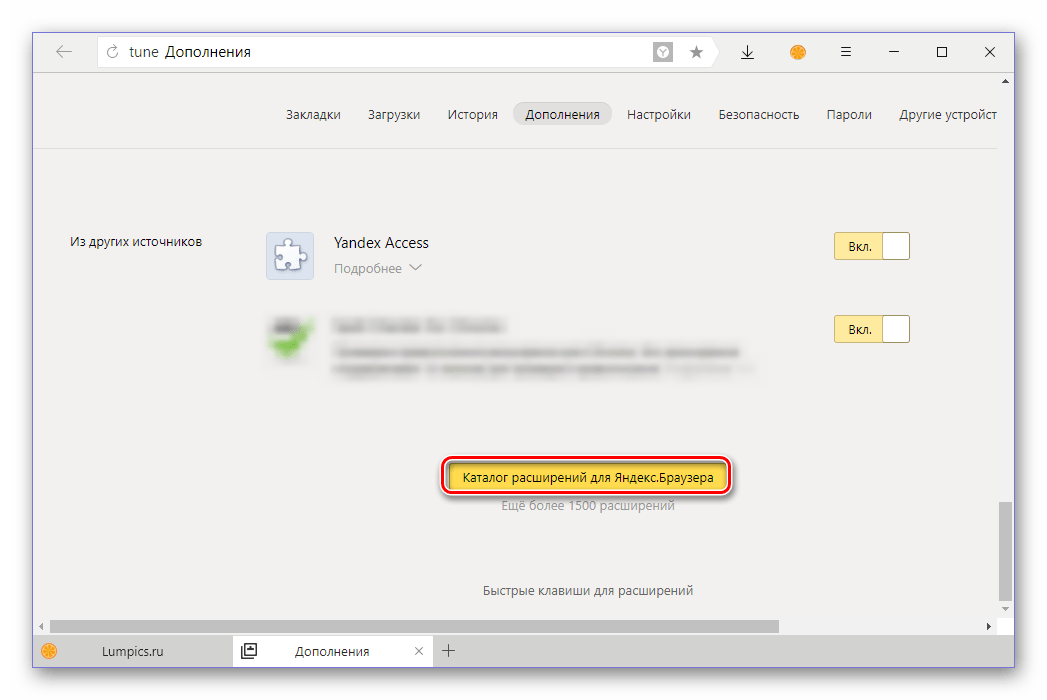1047x700 pixels.
Task: Click the vertical scrollbar thumb
Action: (1006, 552)
